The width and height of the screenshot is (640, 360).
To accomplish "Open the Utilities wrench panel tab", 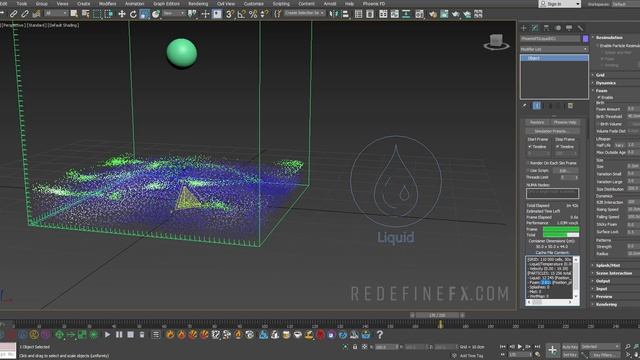I will [580, 28].
